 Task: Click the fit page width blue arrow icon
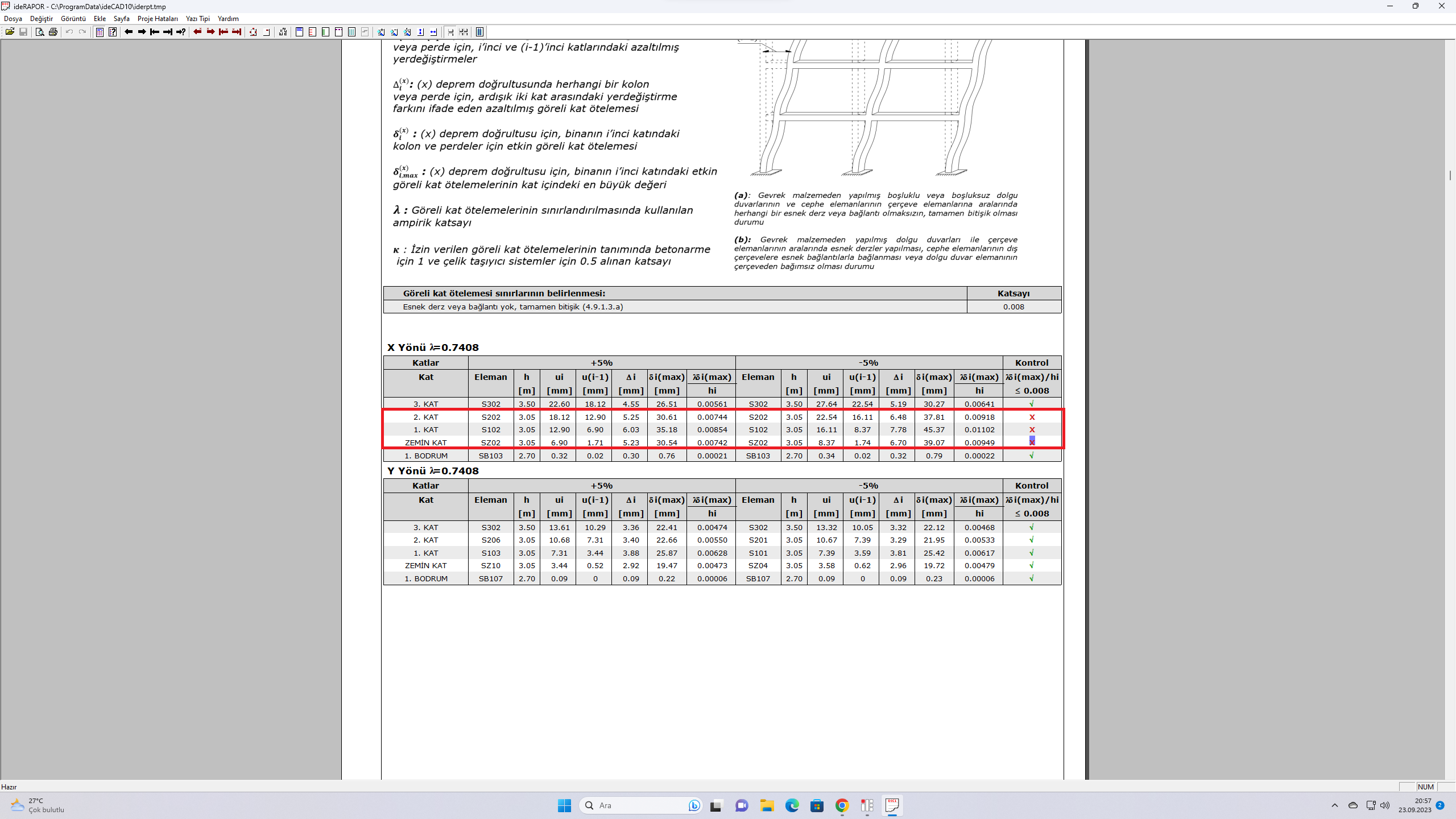(433, 32)
